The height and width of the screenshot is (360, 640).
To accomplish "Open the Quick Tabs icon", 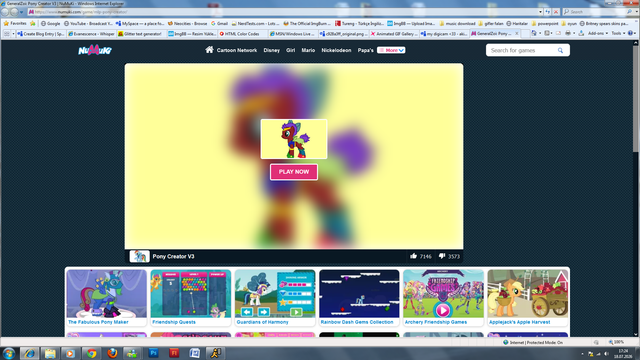I will click(6, 33).
